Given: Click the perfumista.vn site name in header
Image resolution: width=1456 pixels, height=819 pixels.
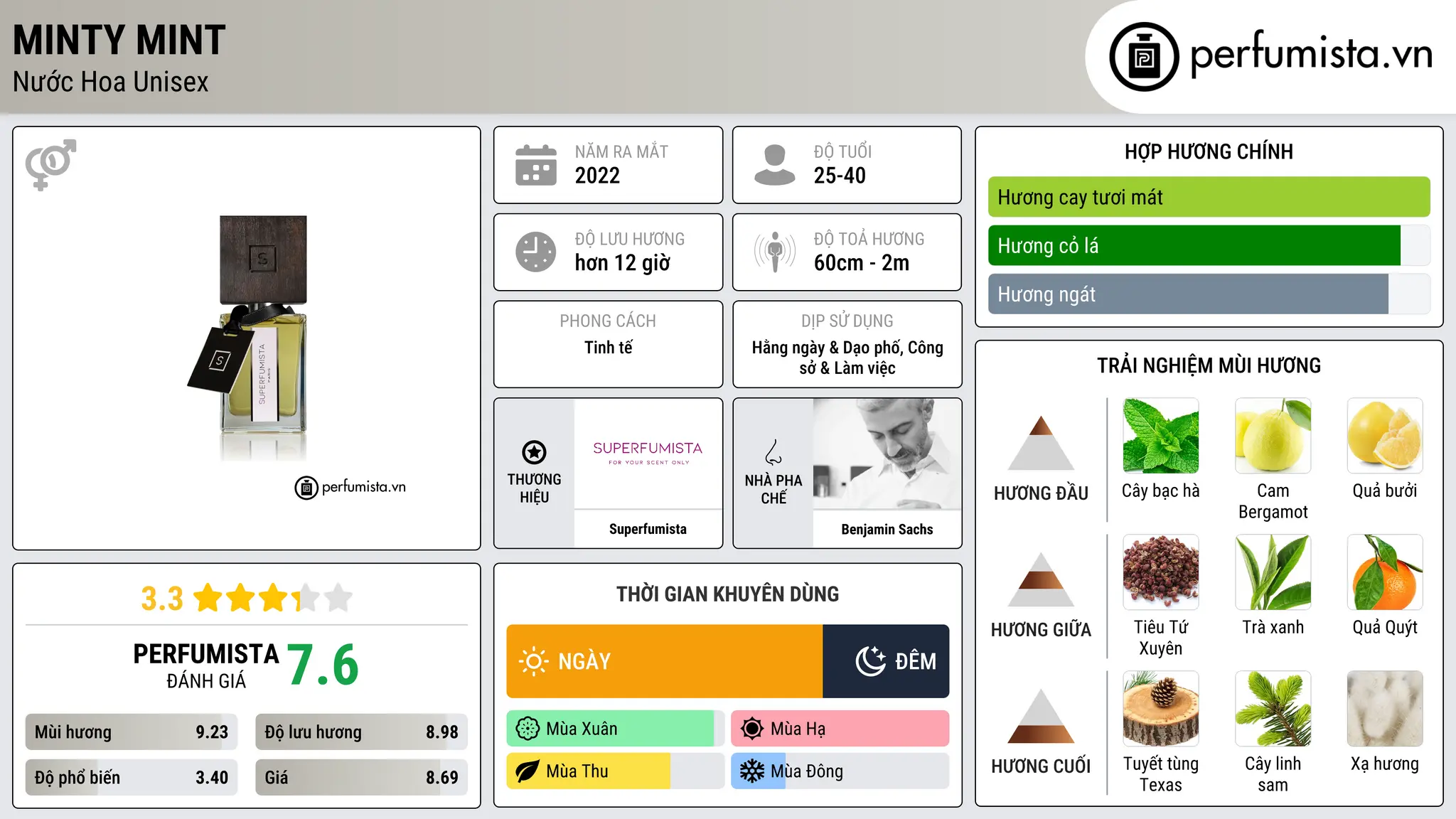Looking at the screenshot, I should coord(1311,53).
